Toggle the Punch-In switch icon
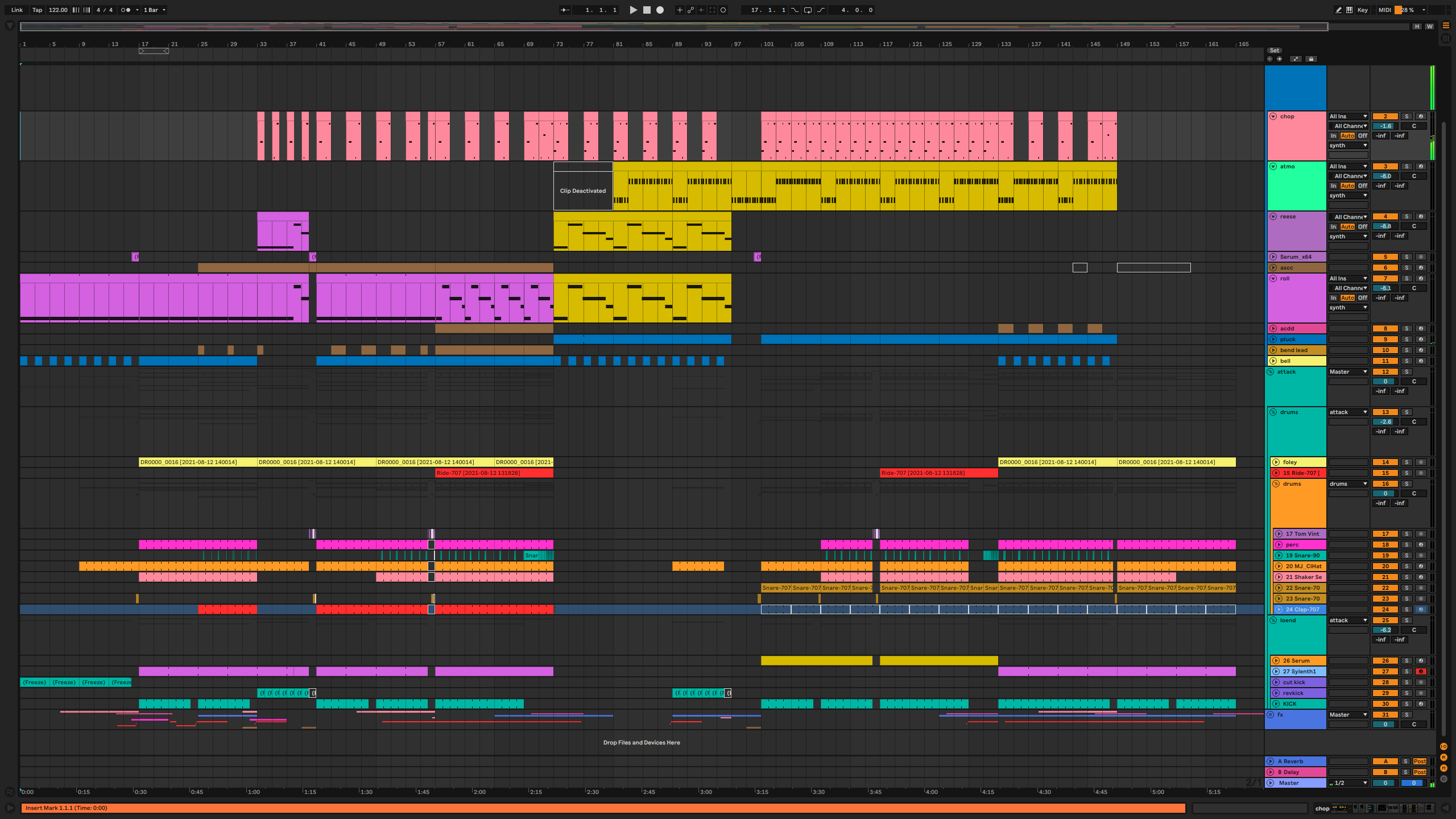This screenshot has width=1456, height=819. pyautogui.click(x=795, y=10)
